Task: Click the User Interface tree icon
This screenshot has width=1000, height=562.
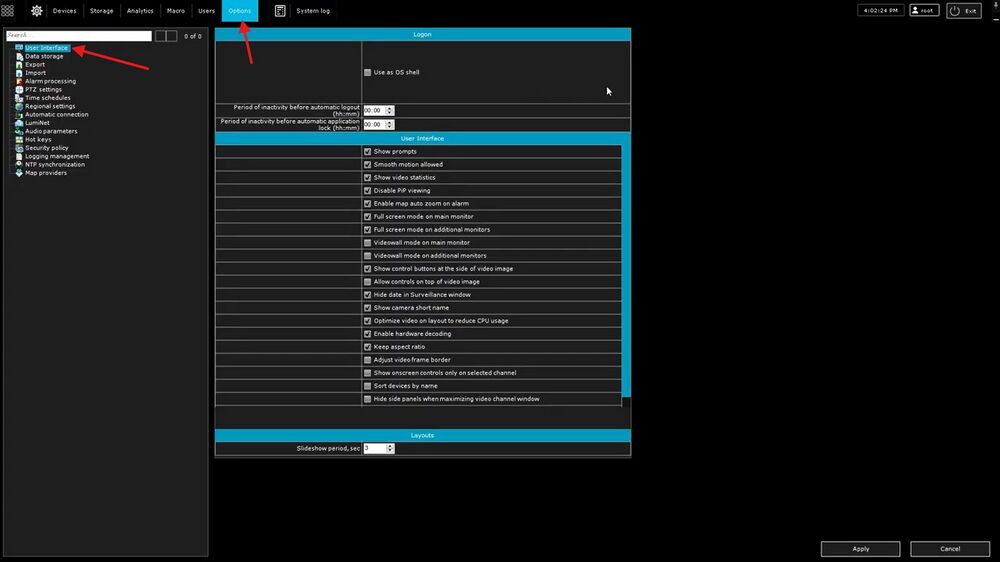Action: point(19,48)
